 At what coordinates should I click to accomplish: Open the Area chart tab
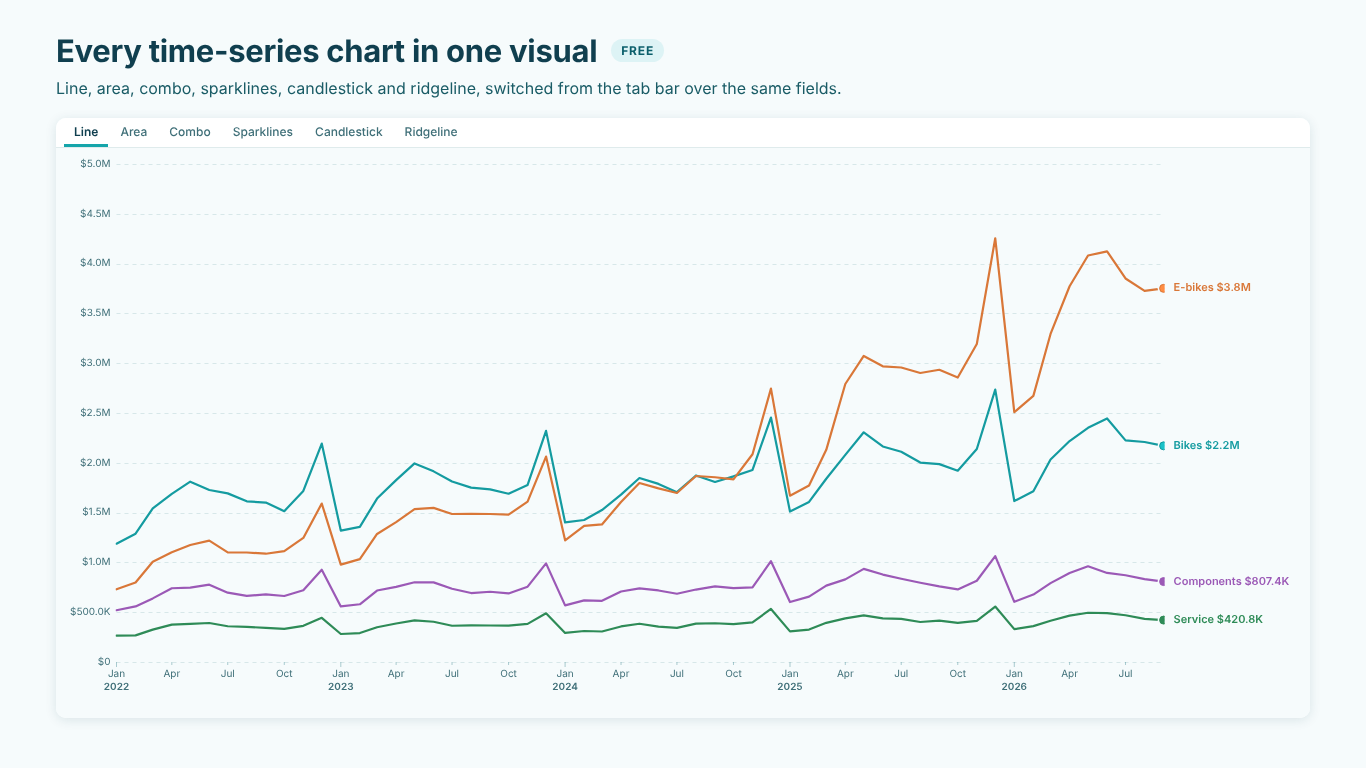click(x=134, y=132)
